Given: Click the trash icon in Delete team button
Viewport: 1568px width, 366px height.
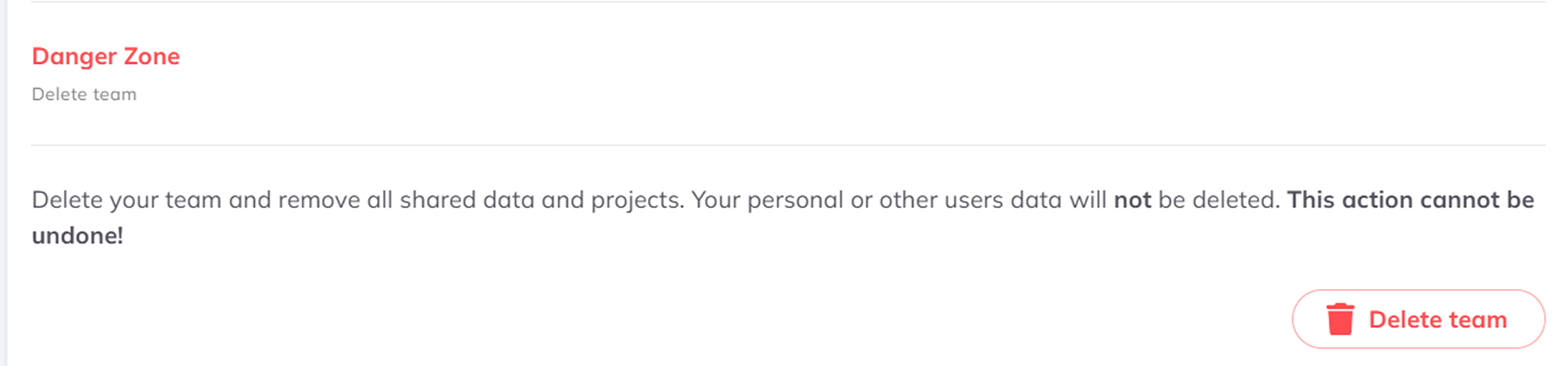Looking at the screenshot, I should [1339, 320].
